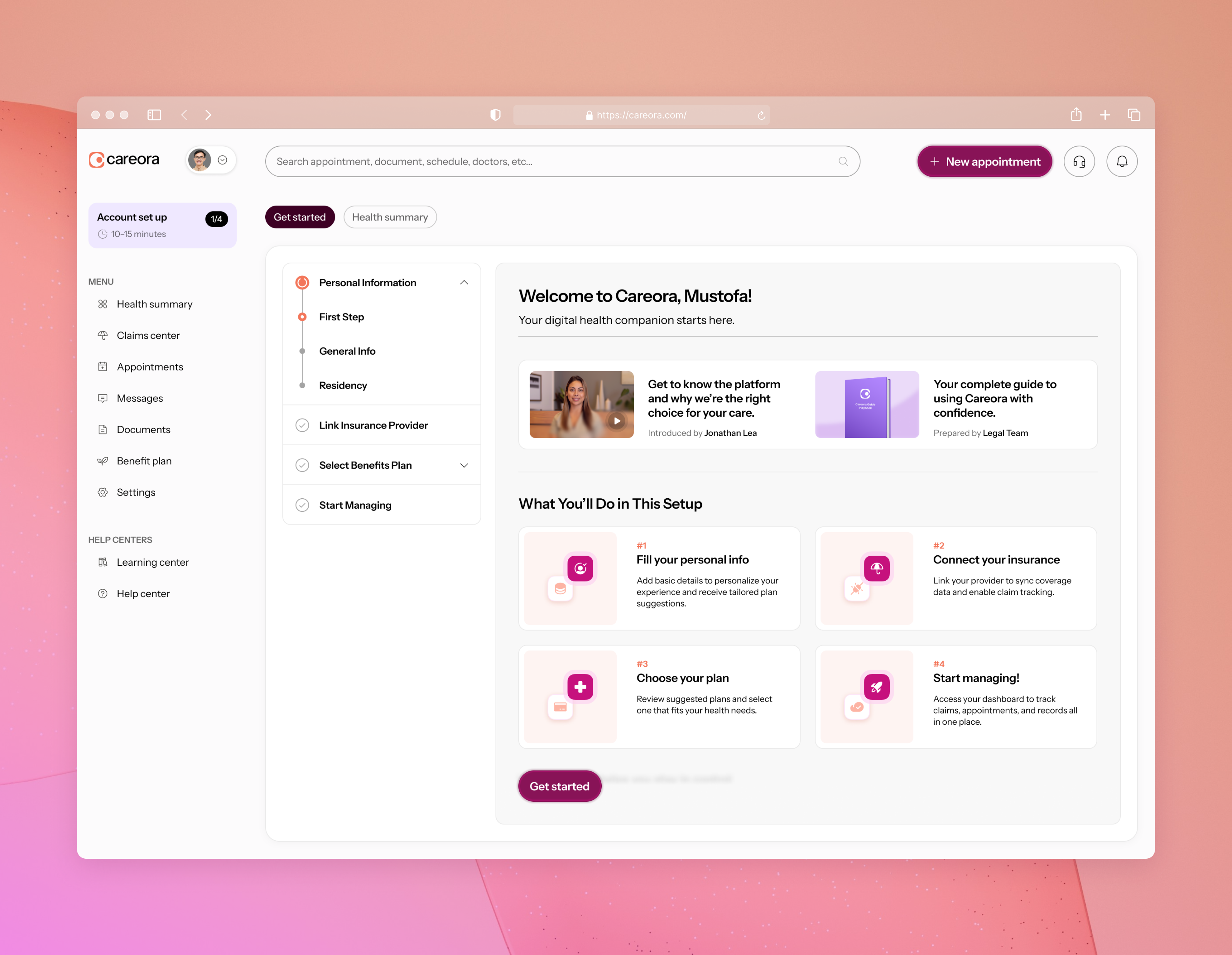Select the Benefit plan leaf icon
Image resolution: width=1232 pixels, height=955 pixels.
(x=103, y=461)
